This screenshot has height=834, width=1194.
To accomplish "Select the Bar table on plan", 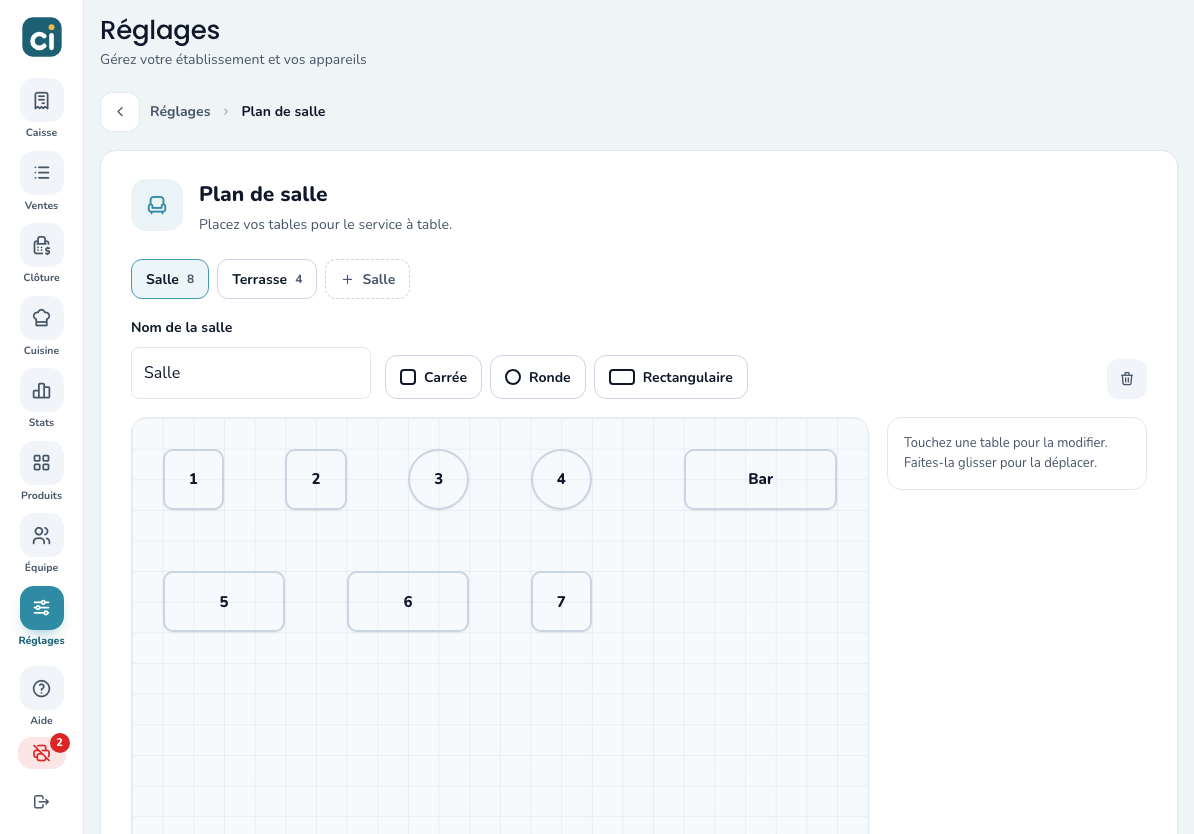I will coord(760,479).
